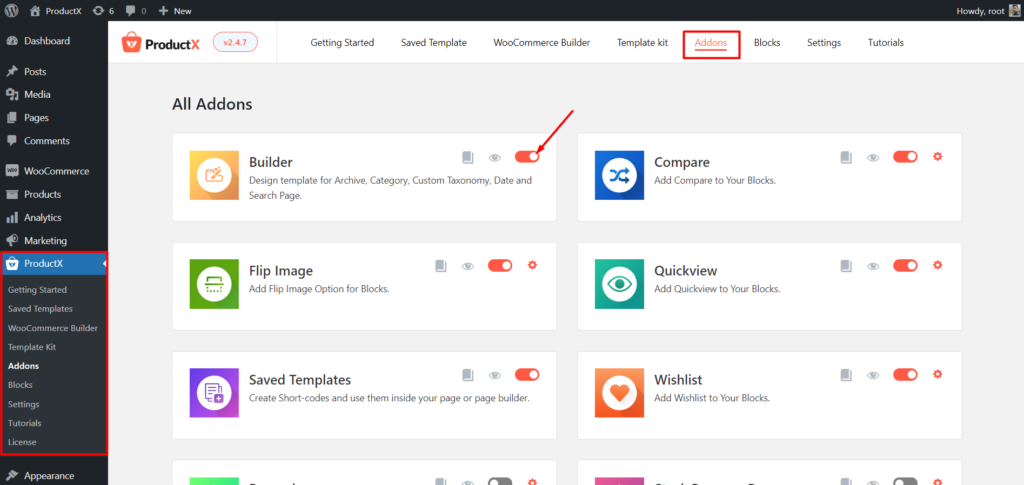Open Quickview settings gear
Image resolution: width=1024 pixels, height=485 pixels.
coord(938,265)
